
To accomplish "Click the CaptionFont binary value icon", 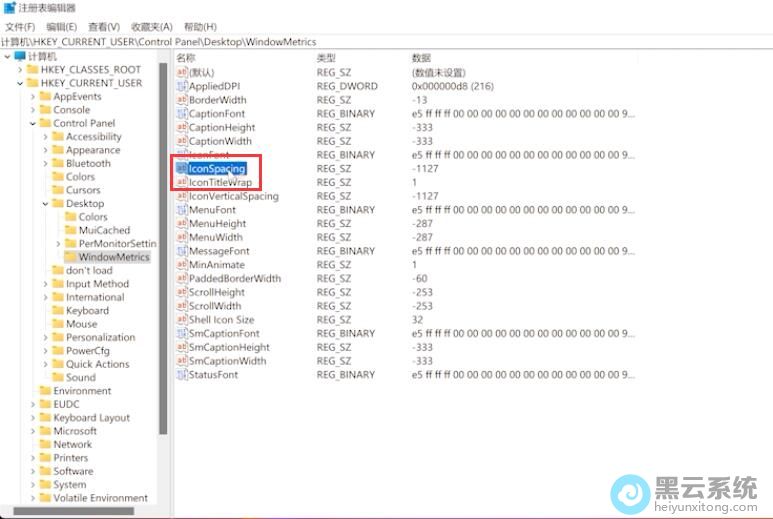I will tap(182, 113).
